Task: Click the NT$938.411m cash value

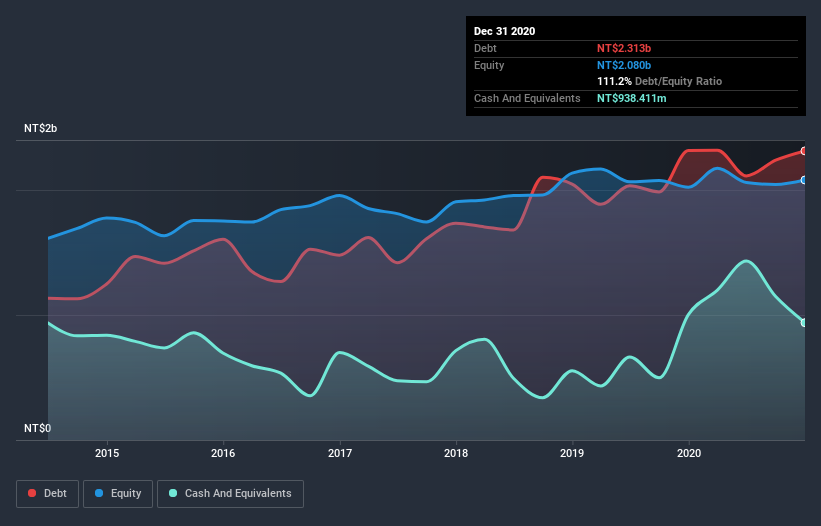Action: click(x=631, y=98)
